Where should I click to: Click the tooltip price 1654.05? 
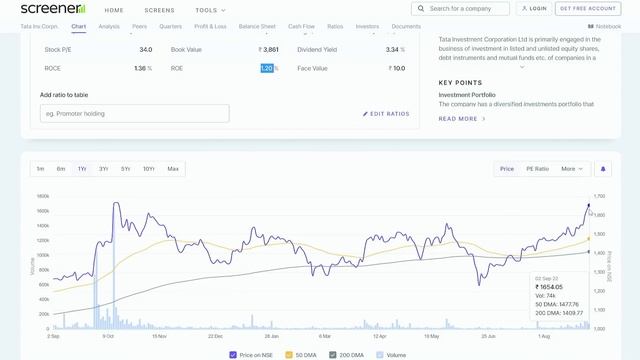tap(549, 287)
